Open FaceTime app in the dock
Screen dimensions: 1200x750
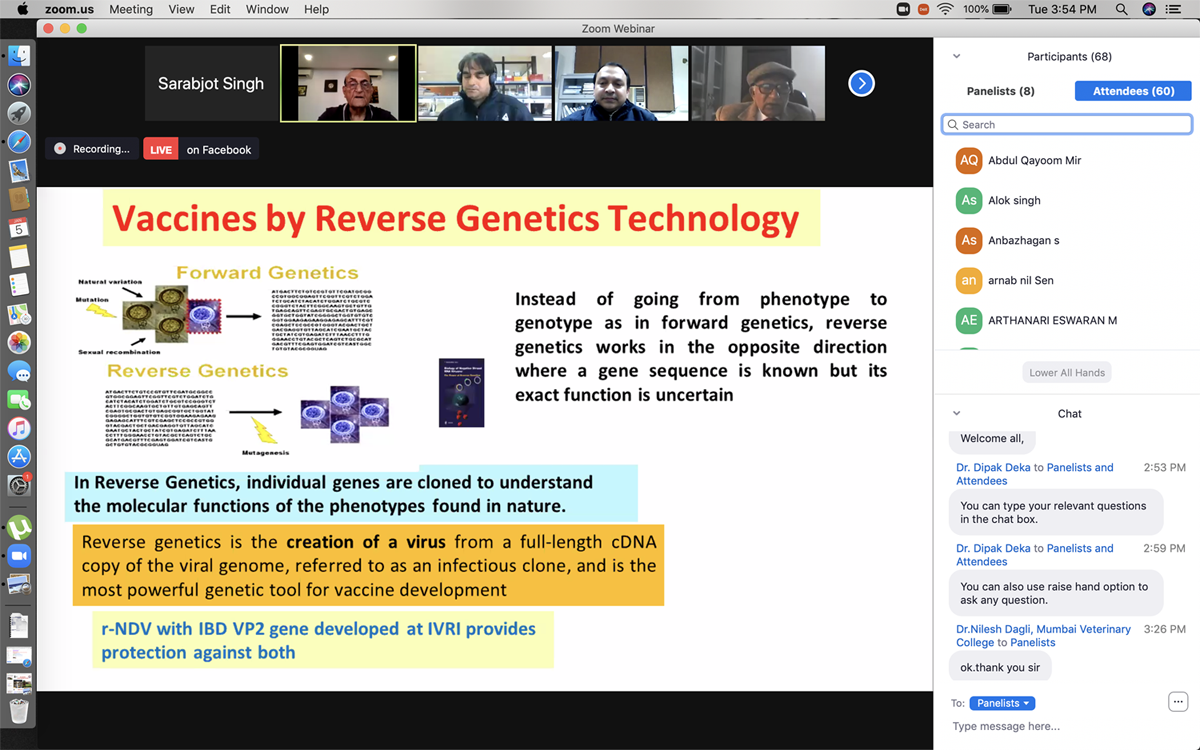pyautogui.click(x=19, y=400)
